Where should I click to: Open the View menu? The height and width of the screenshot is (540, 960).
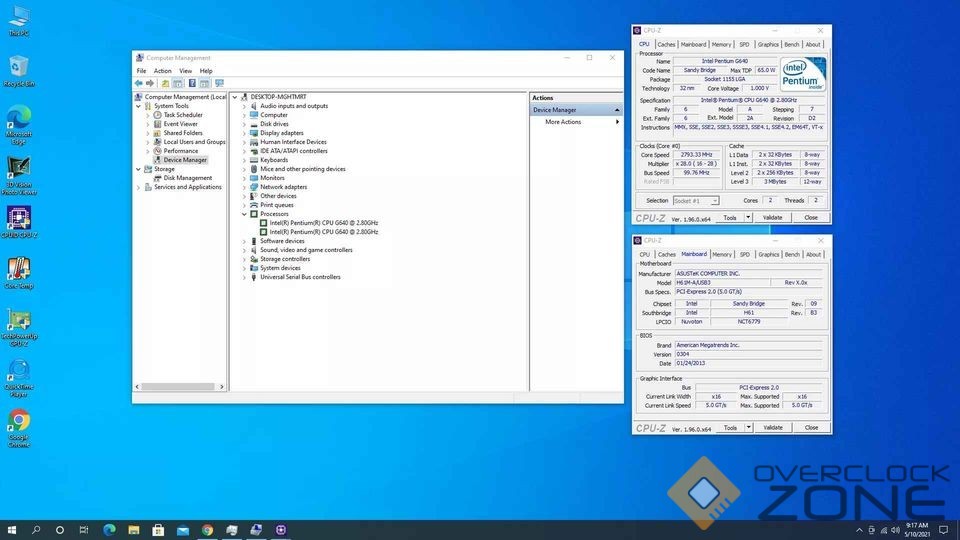pos(186,71)
